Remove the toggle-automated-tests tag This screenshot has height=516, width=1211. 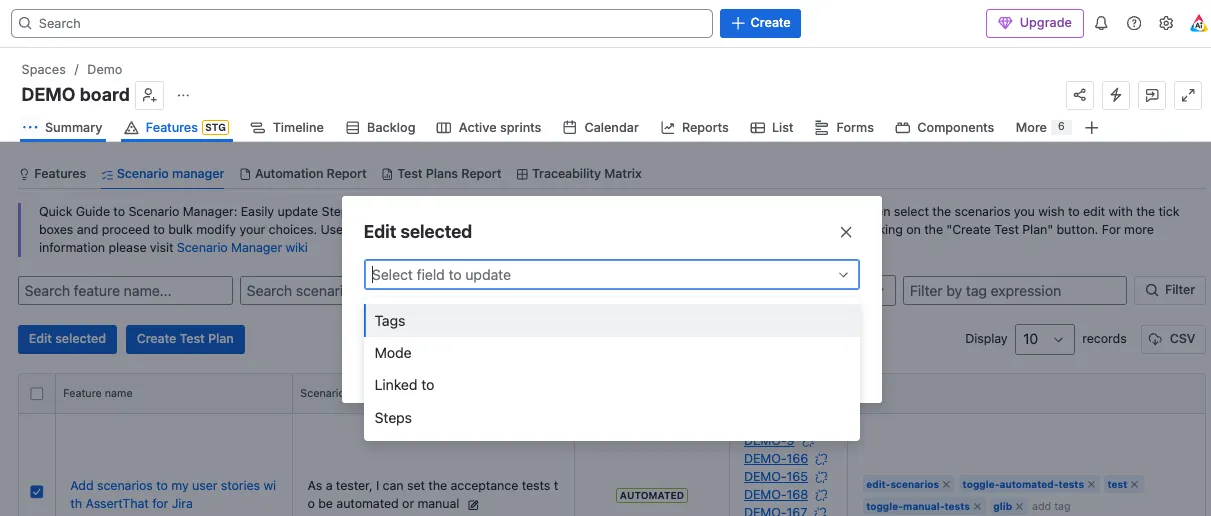point(1091,484)
